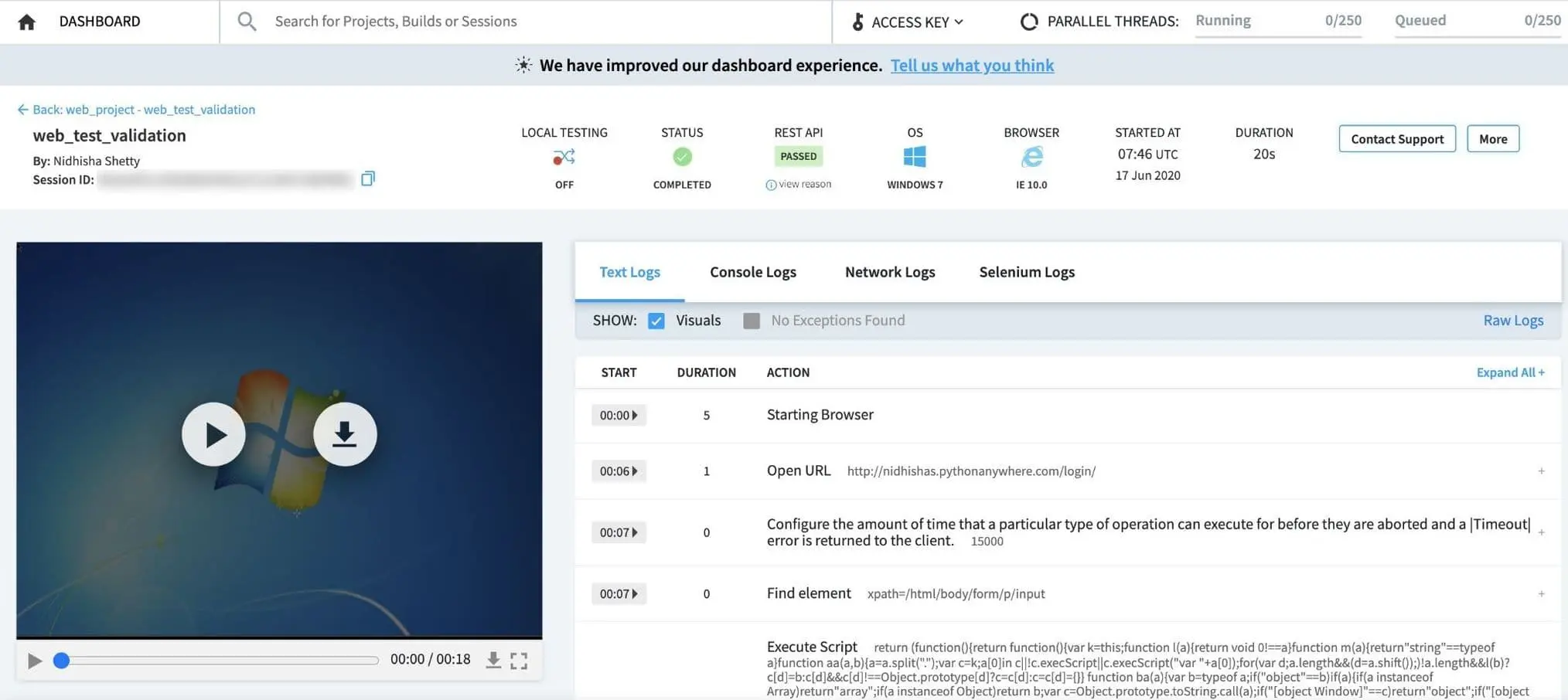Click the video progress slider handle
1568x700 pixels.
pyautogui.click(x=62, y=661)
